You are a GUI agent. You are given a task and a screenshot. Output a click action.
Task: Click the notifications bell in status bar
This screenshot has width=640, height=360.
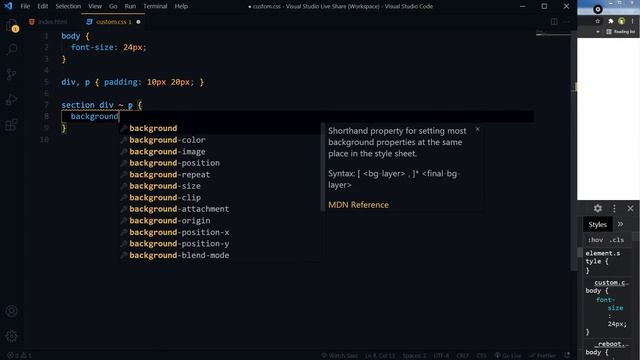(x=567, y=356)
